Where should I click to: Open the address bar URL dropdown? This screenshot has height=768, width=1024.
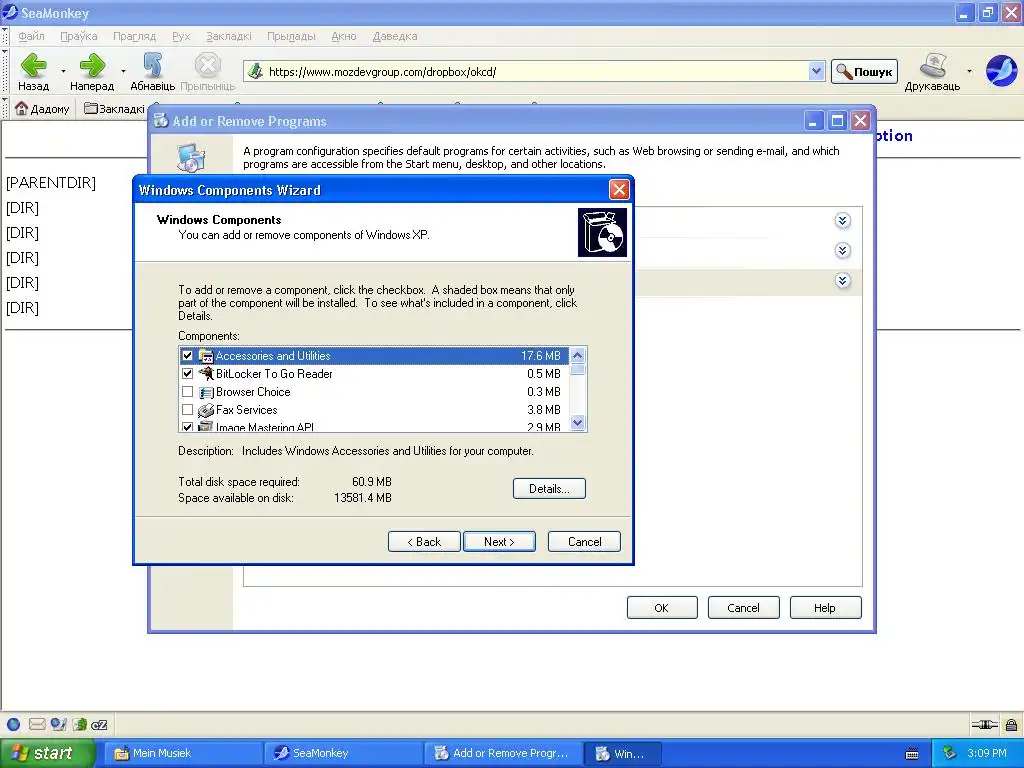pos(816,71)
